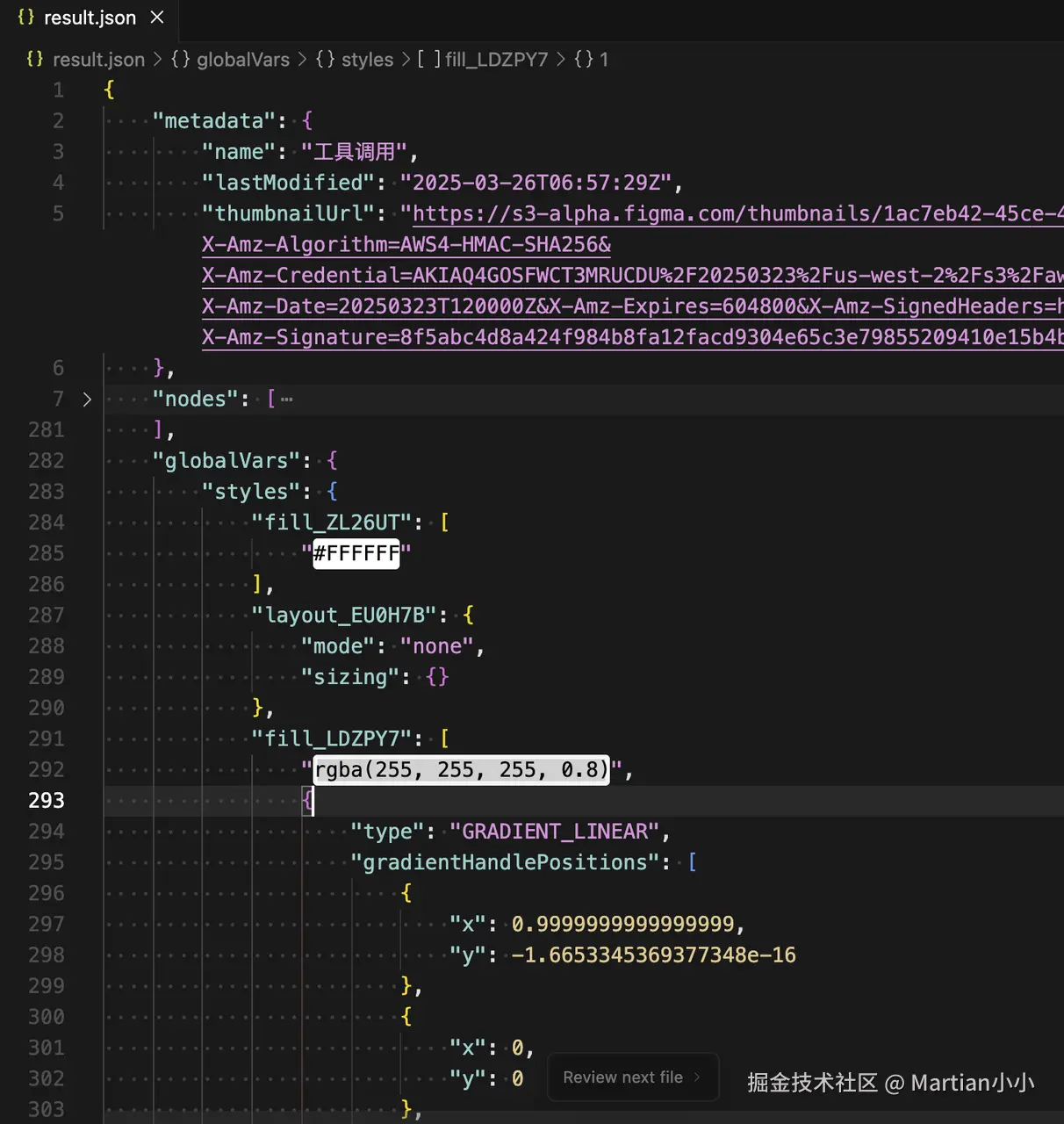The image size is (1064, 1124).
Task: Click the "metadata" key
Action: (214, 121)
